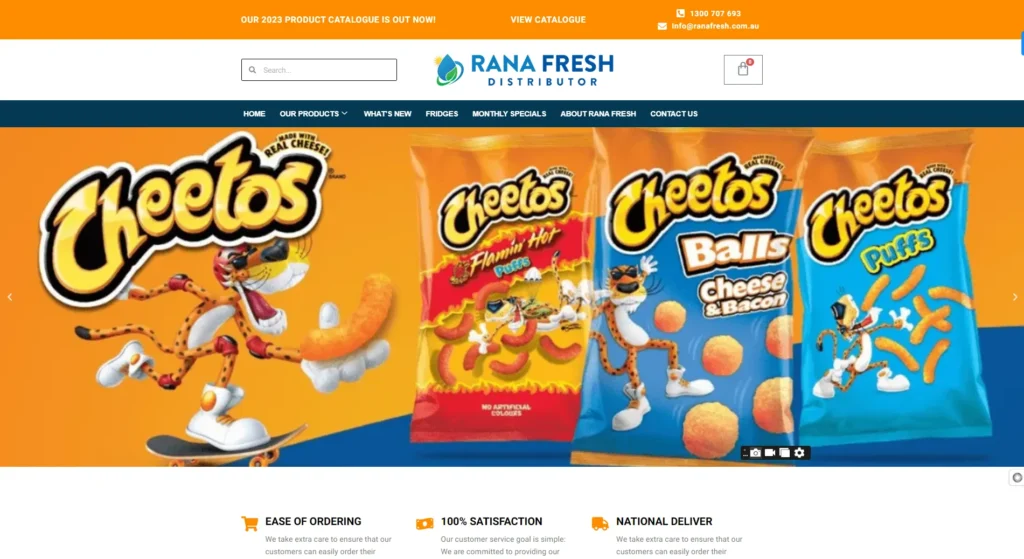Click the phone icon beside 1300 707 693
The width and height of the screenshot is (1024, 559).
tap(680, 13)
